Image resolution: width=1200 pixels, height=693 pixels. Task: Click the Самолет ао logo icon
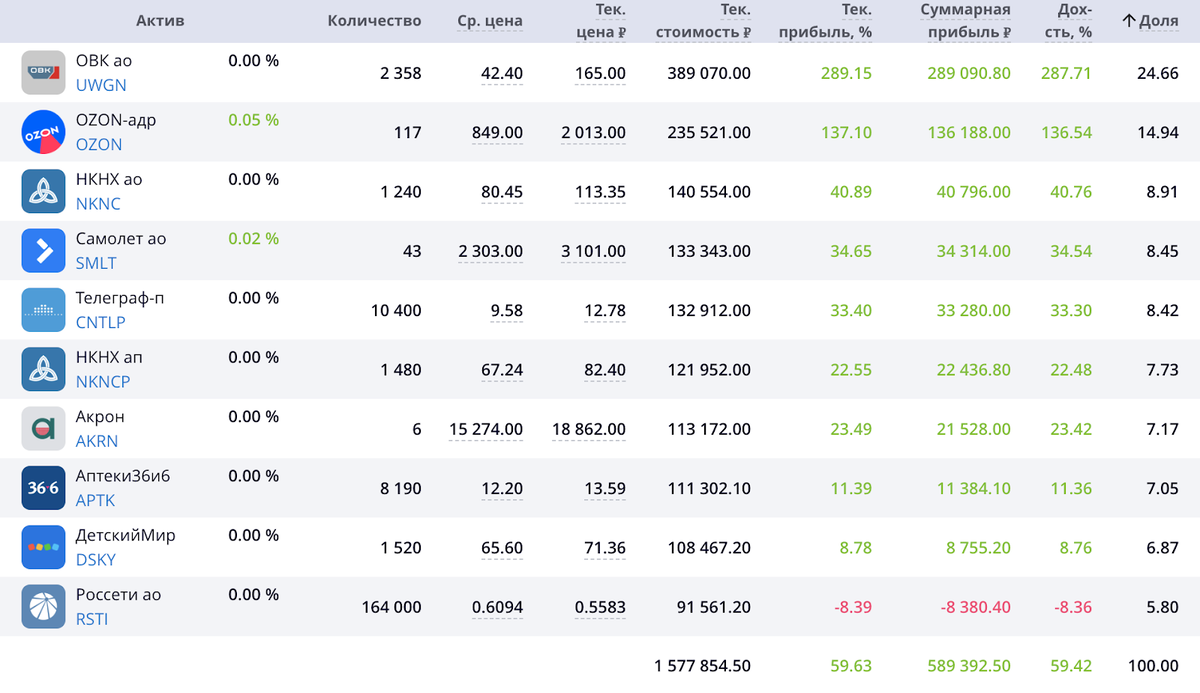pos(43,250)
